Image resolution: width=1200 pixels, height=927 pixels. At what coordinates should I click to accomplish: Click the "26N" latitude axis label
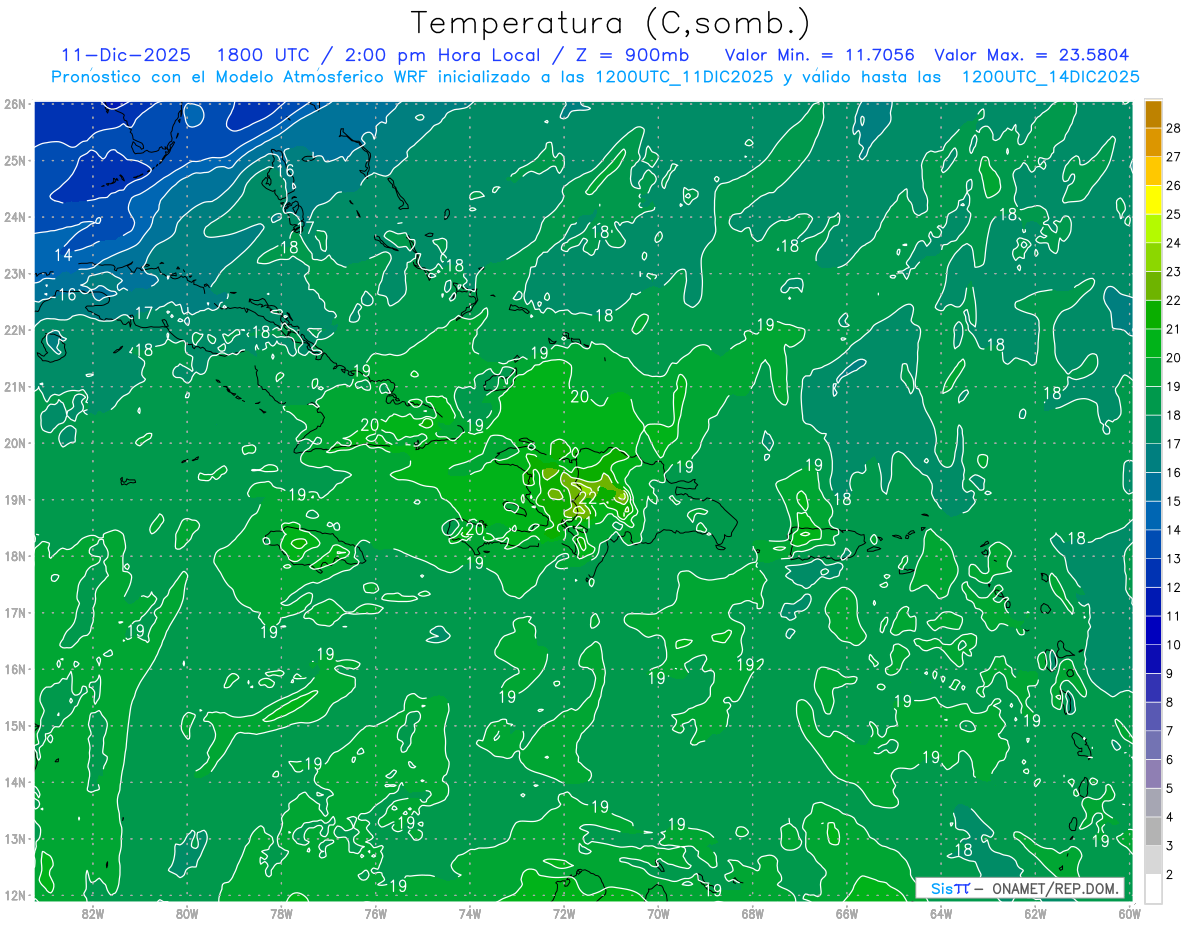coord(15,104)
